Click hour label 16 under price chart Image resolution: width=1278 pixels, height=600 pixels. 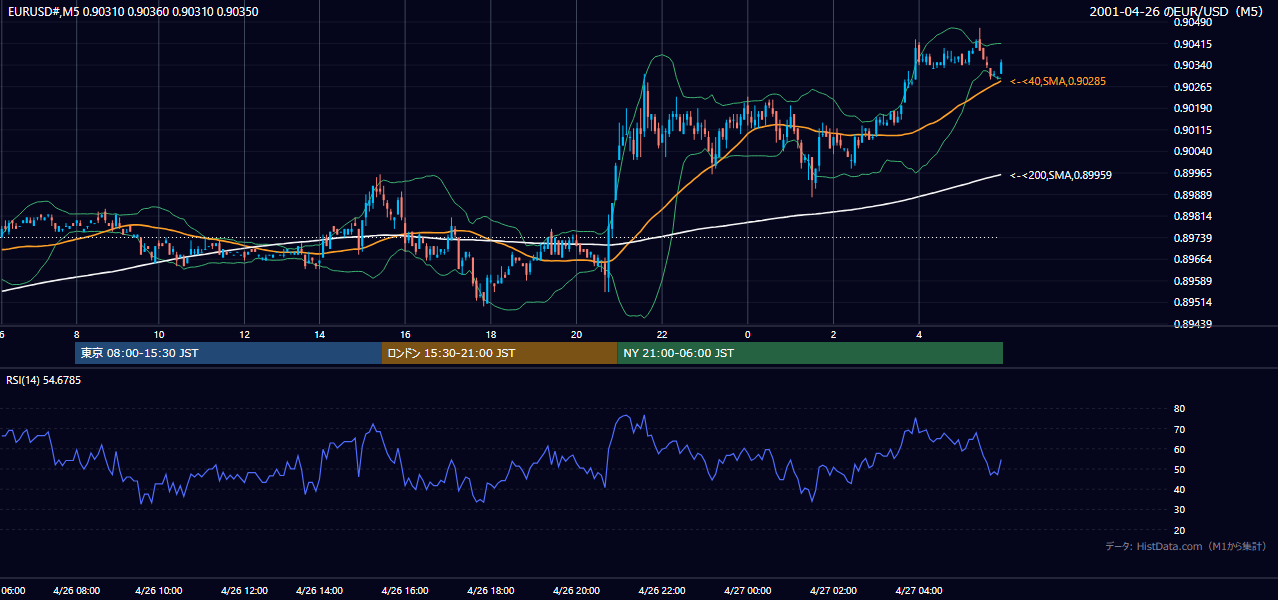click(x=405, y=334)
